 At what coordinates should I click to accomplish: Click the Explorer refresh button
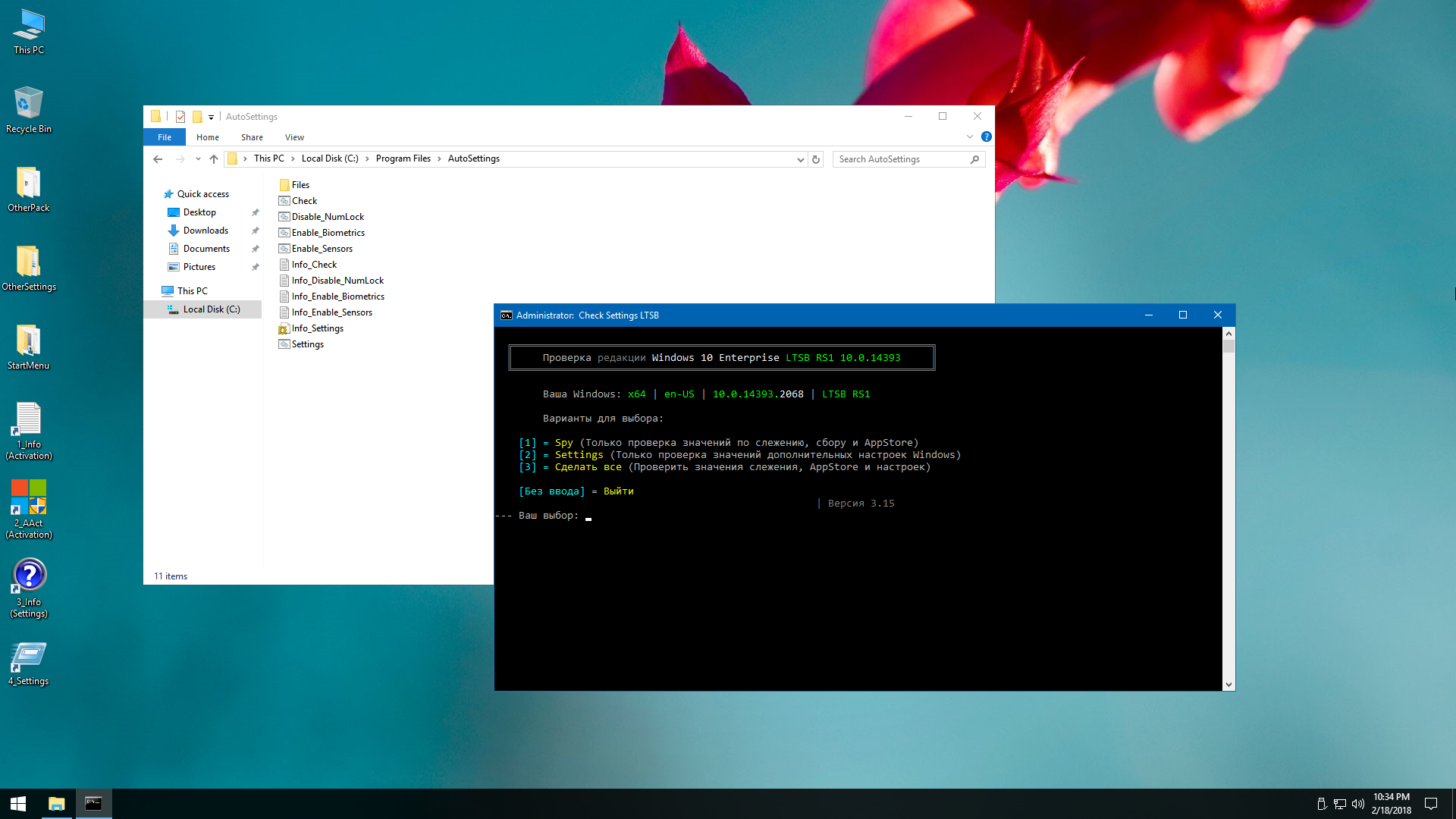(816, 159)
